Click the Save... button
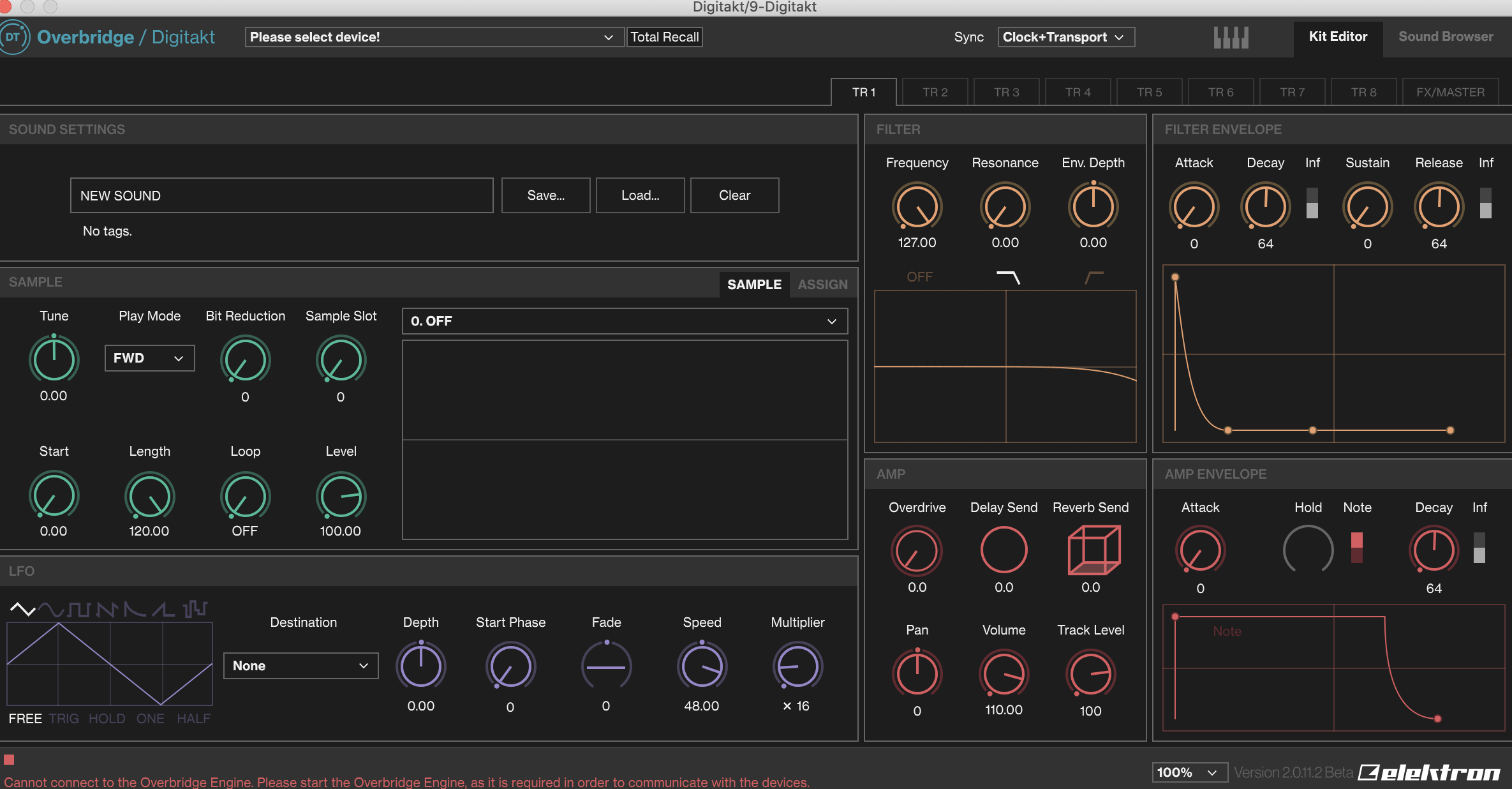Image resolution: width=1512 pixels, height=789 pixels. (545, 195)
